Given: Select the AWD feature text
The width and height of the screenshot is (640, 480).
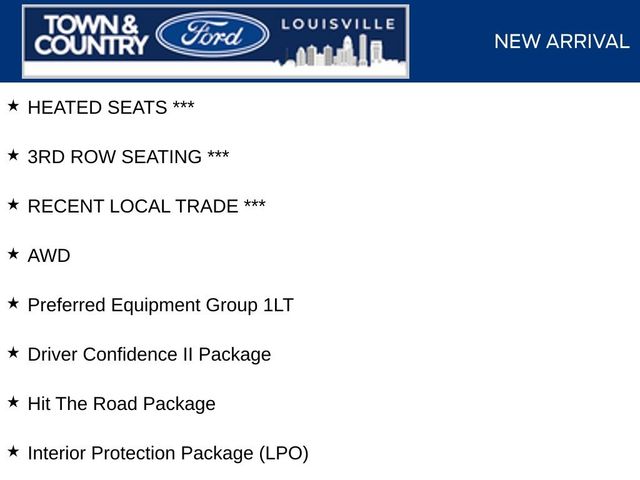Looking at the screenshot, I should pos(49,256).
